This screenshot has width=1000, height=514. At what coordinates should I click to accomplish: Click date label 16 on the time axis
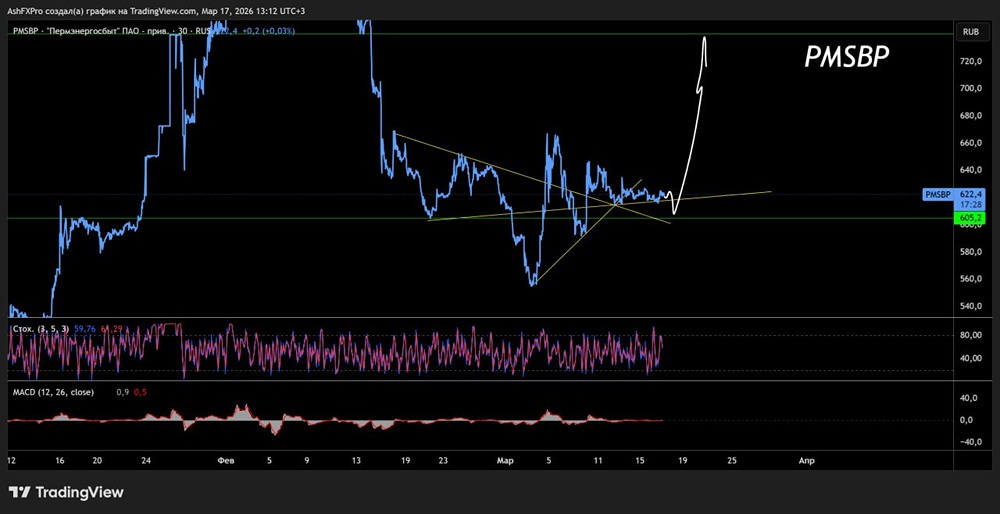[x=60, y=460]
